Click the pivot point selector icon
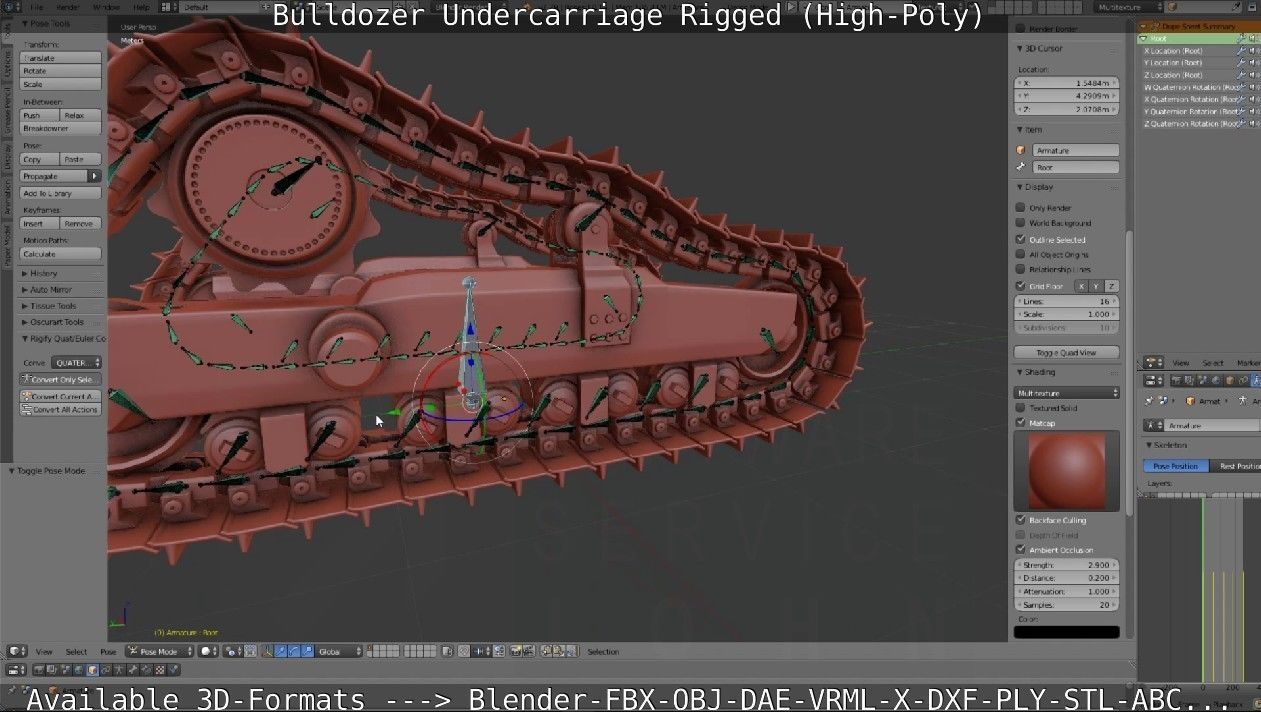 tap(234, 651)
